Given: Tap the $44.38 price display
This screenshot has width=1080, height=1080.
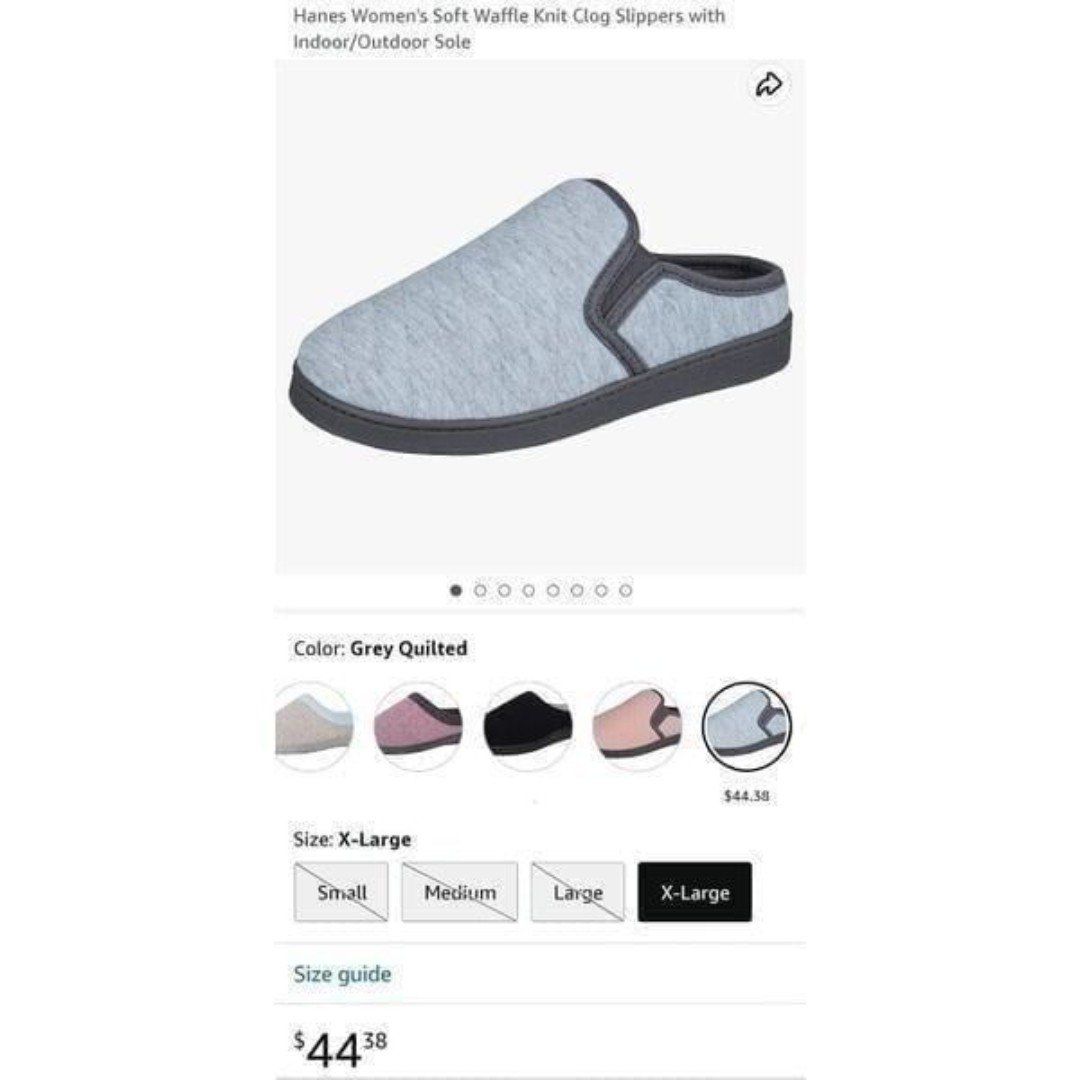Looking at the screenshot, I should tap(340, 1049).
